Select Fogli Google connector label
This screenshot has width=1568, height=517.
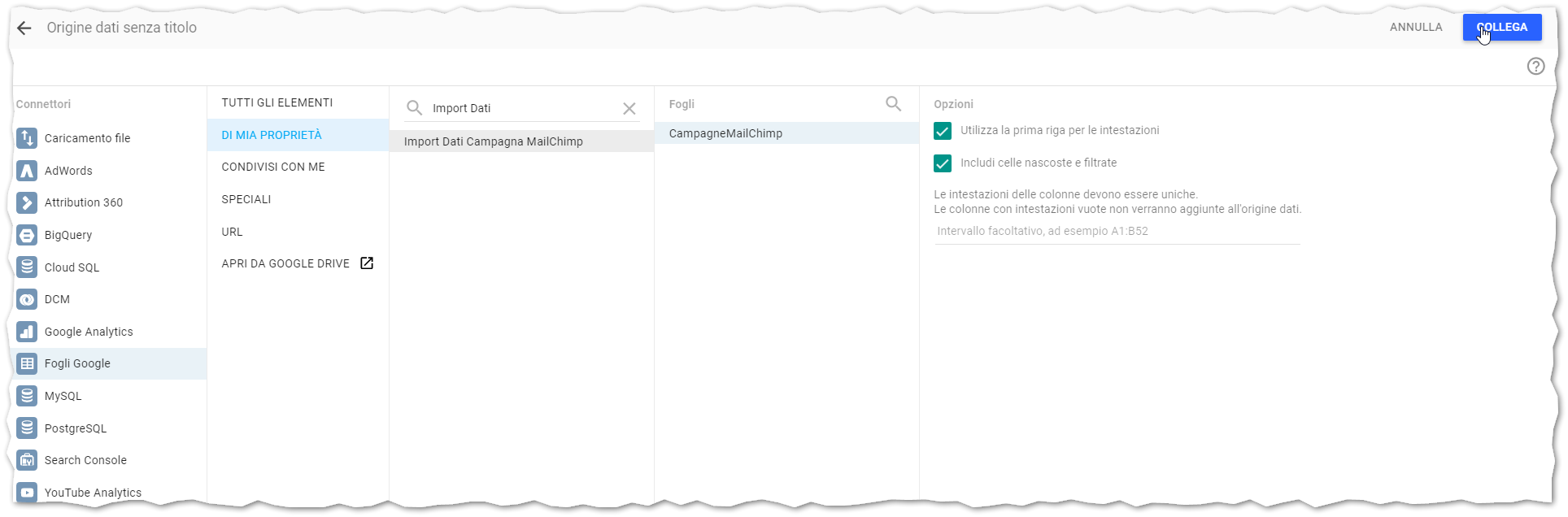coord(77,363)
